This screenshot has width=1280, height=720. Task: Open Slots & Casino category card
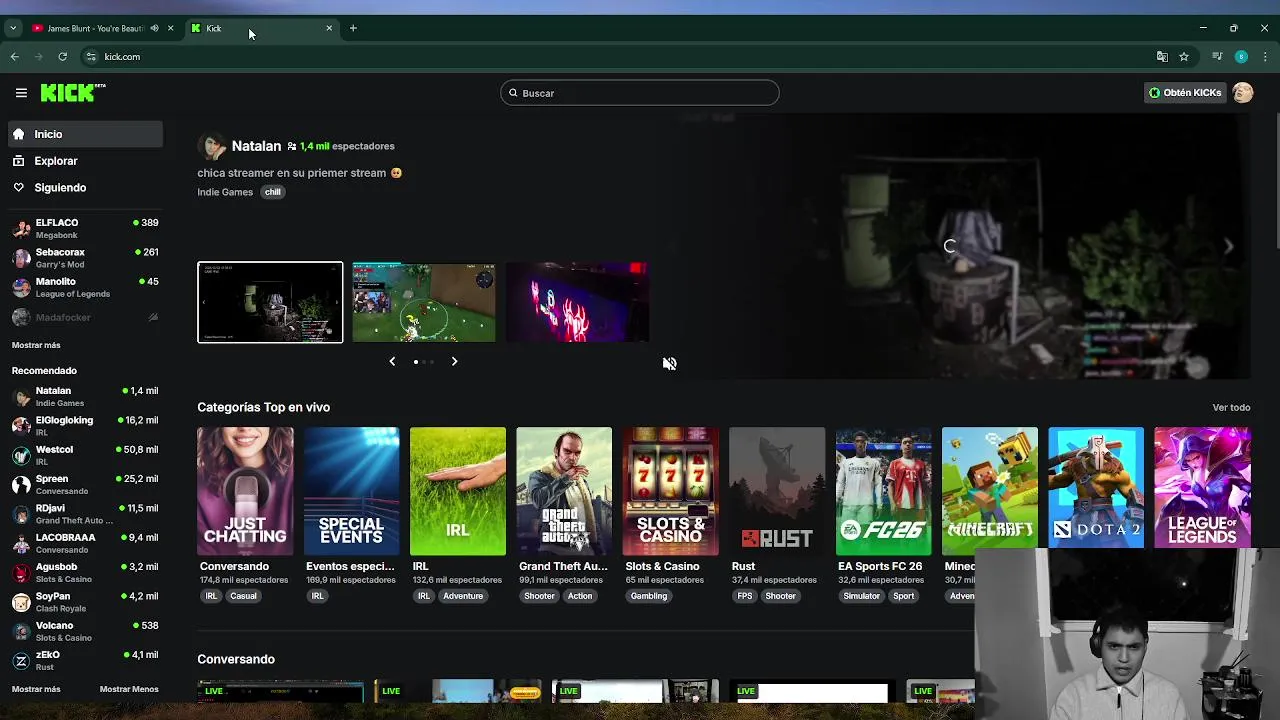671,491
